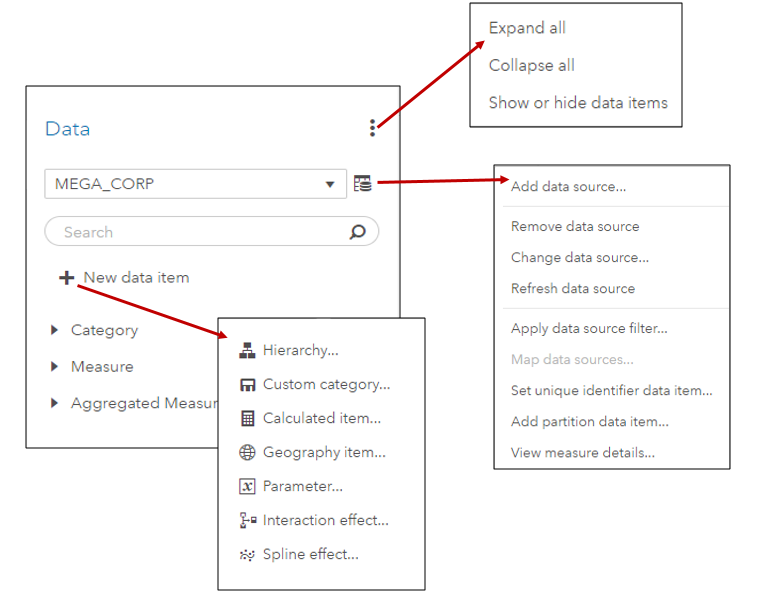
Task: Expand the Category group
Action: pyautogui.click(x=55, y=330)
